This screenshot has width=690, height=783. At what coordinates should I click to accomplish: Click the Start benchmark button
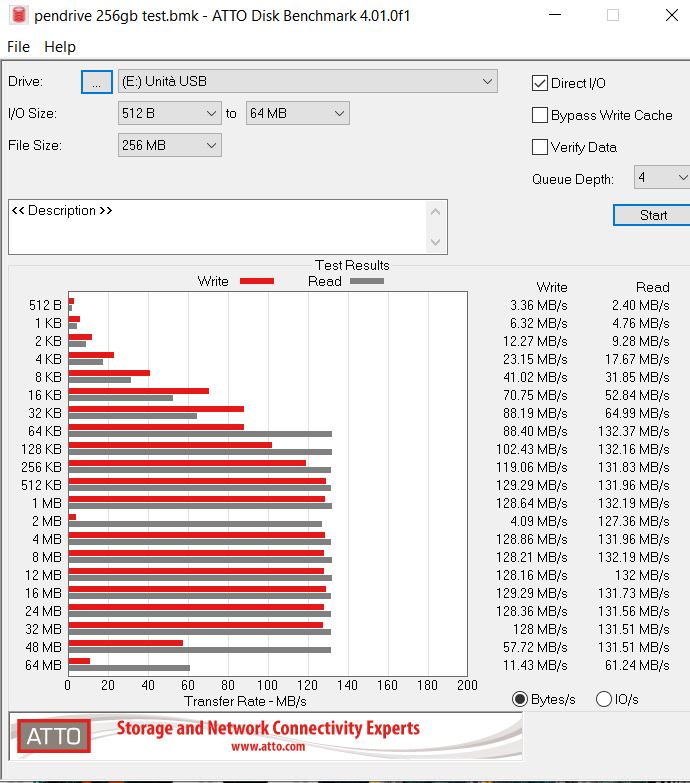click(x=652, y=215)
